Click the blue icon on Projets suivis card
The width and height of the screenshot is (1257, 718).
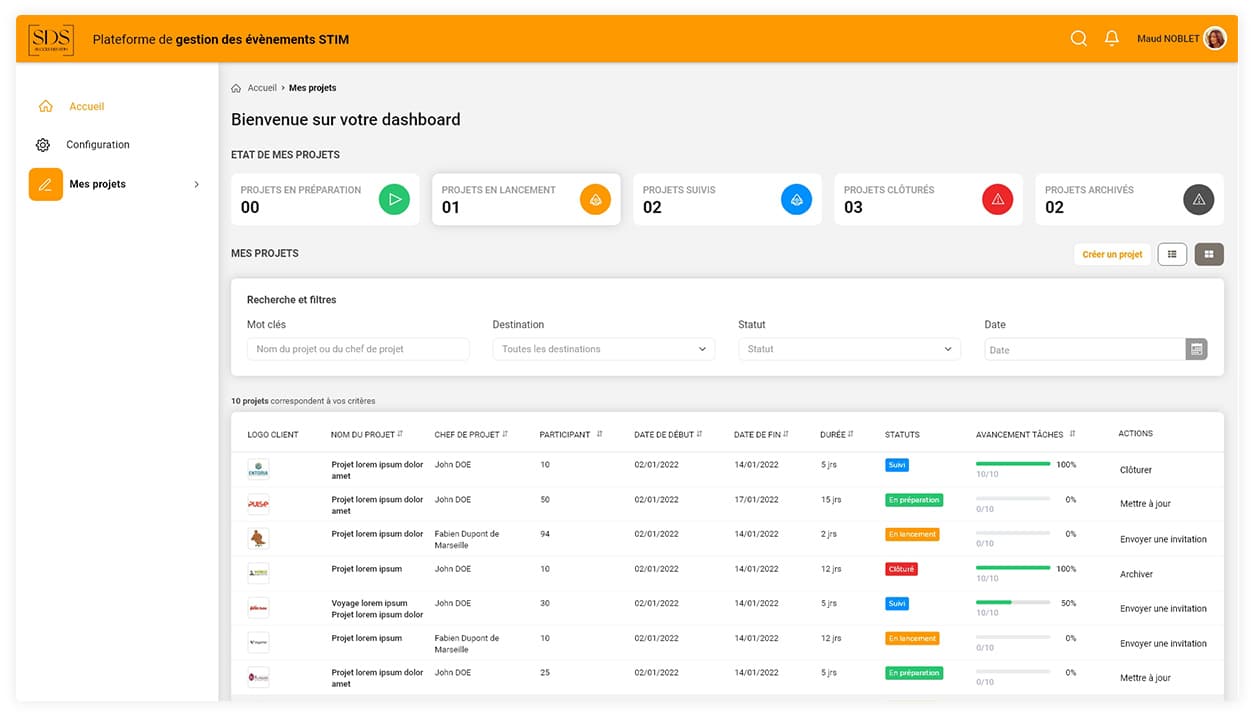click(796, 200)
